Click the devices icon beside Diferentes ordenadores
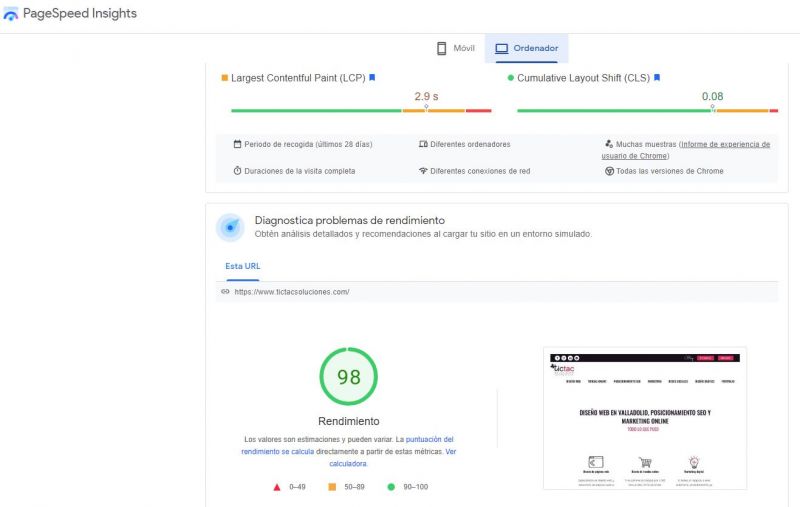 pos(423,144)
